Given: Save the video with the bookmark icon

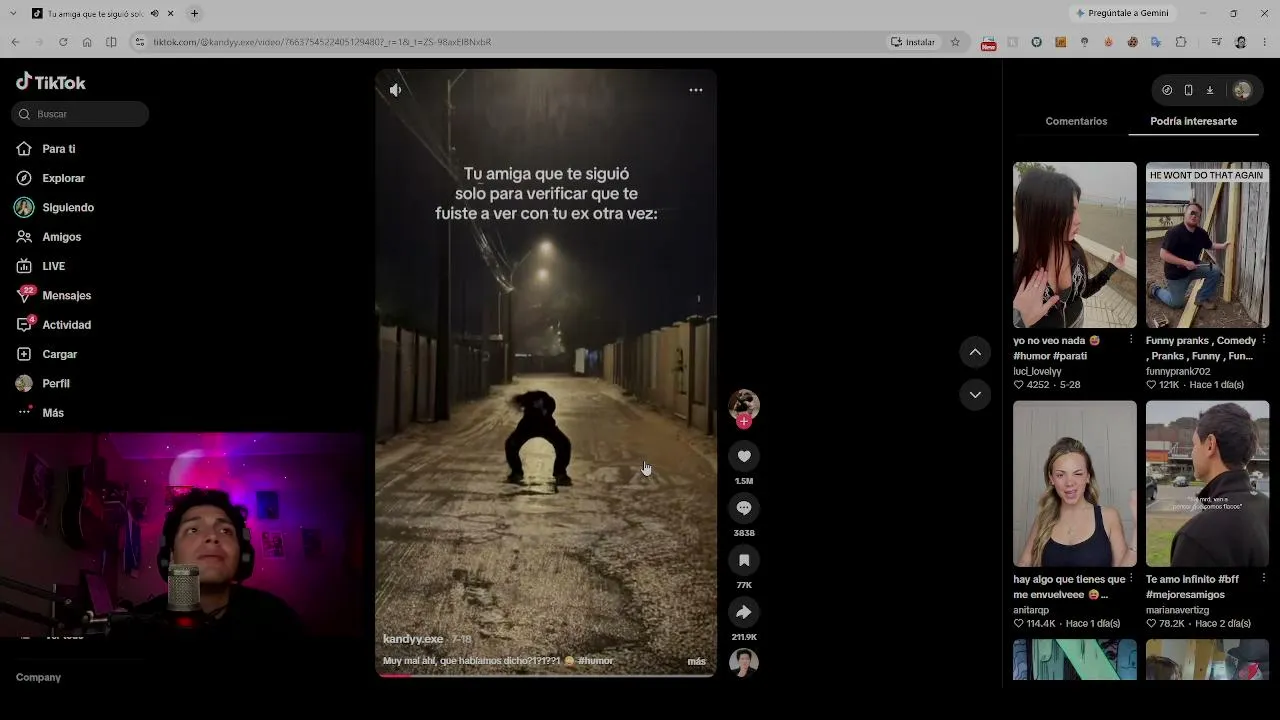Looking at the screenshot, I should [x=744, y=560].
